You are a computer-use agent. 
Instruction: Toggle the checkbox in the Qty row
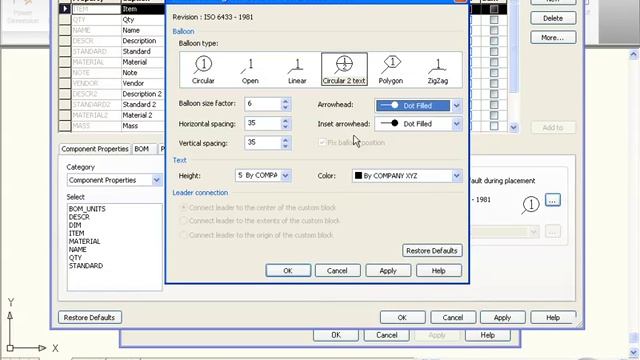[494, 20]
